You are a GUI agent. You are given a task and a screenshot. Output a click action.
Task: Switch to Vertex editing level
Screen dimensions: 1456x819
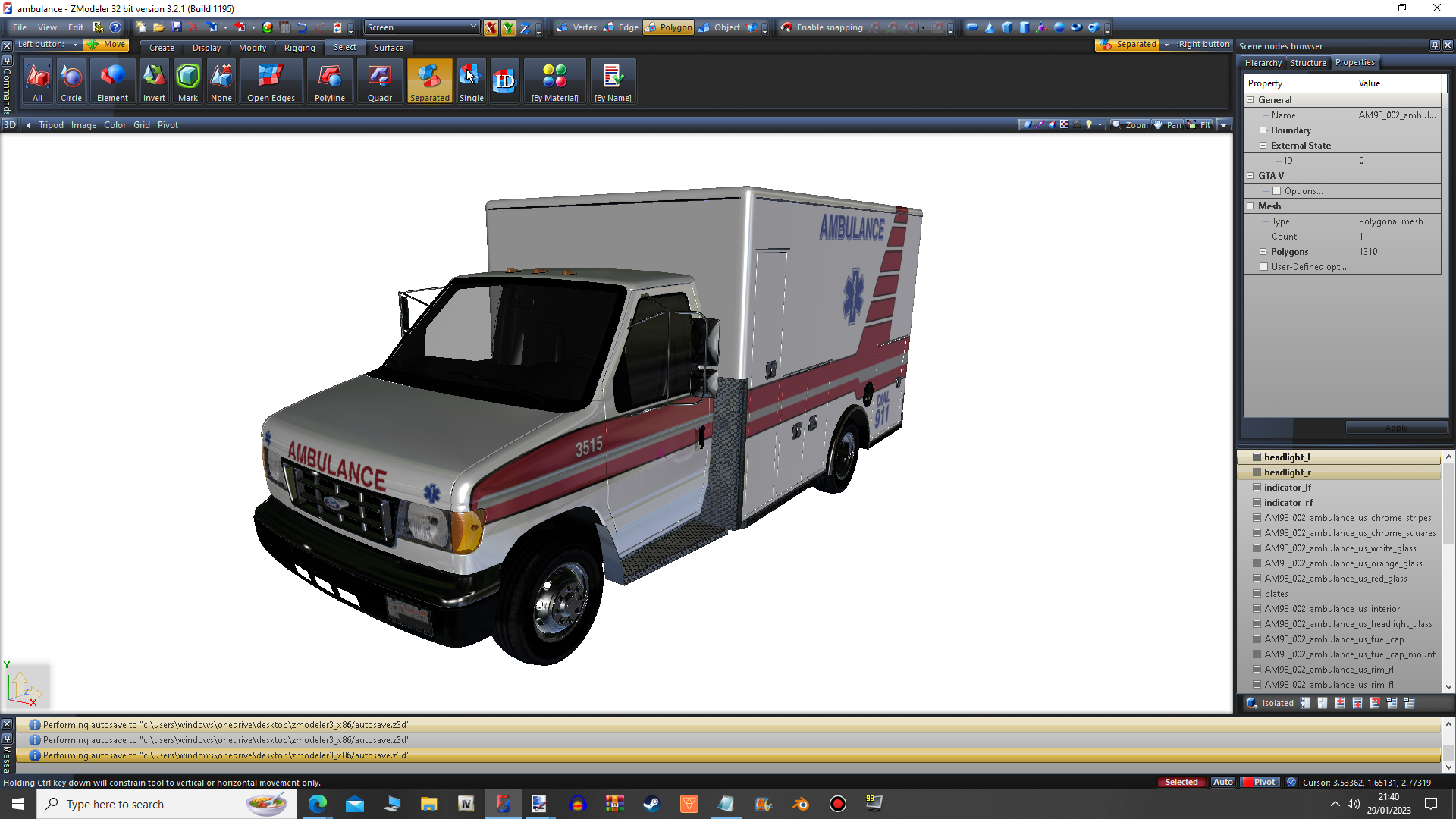(577, 27)
